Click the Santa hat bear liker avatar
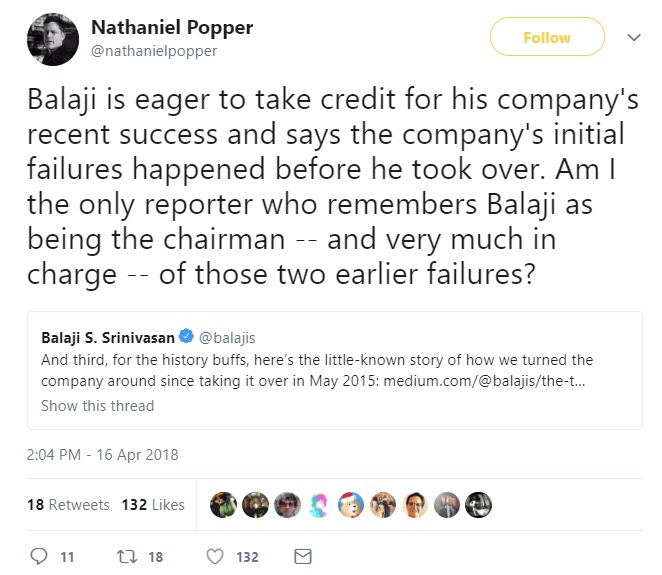Viewport: 662px width, 575px height. (351, 505)
